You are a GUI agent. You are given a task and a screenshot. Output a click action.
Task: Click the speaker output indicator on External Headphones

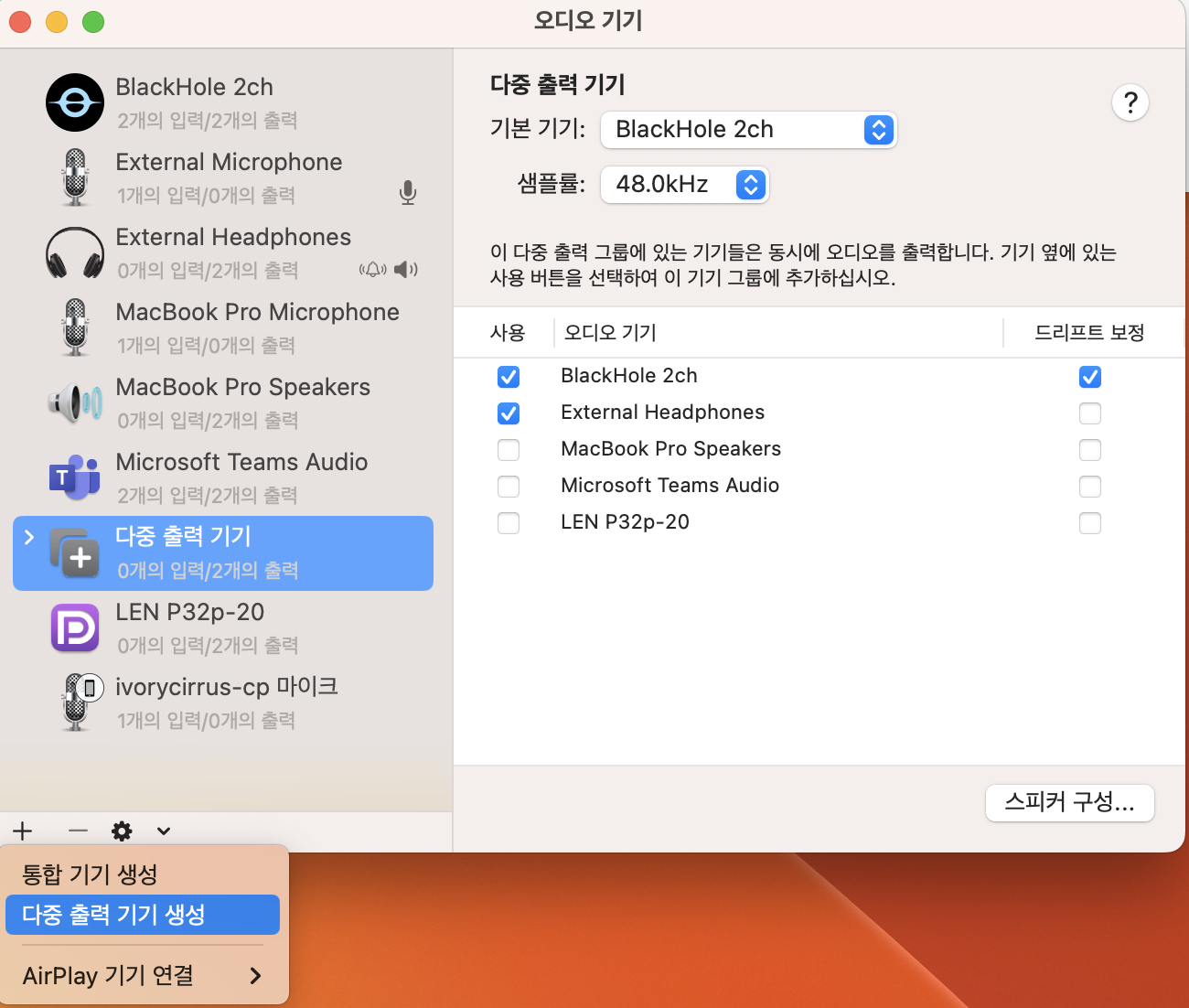point(406,269)
